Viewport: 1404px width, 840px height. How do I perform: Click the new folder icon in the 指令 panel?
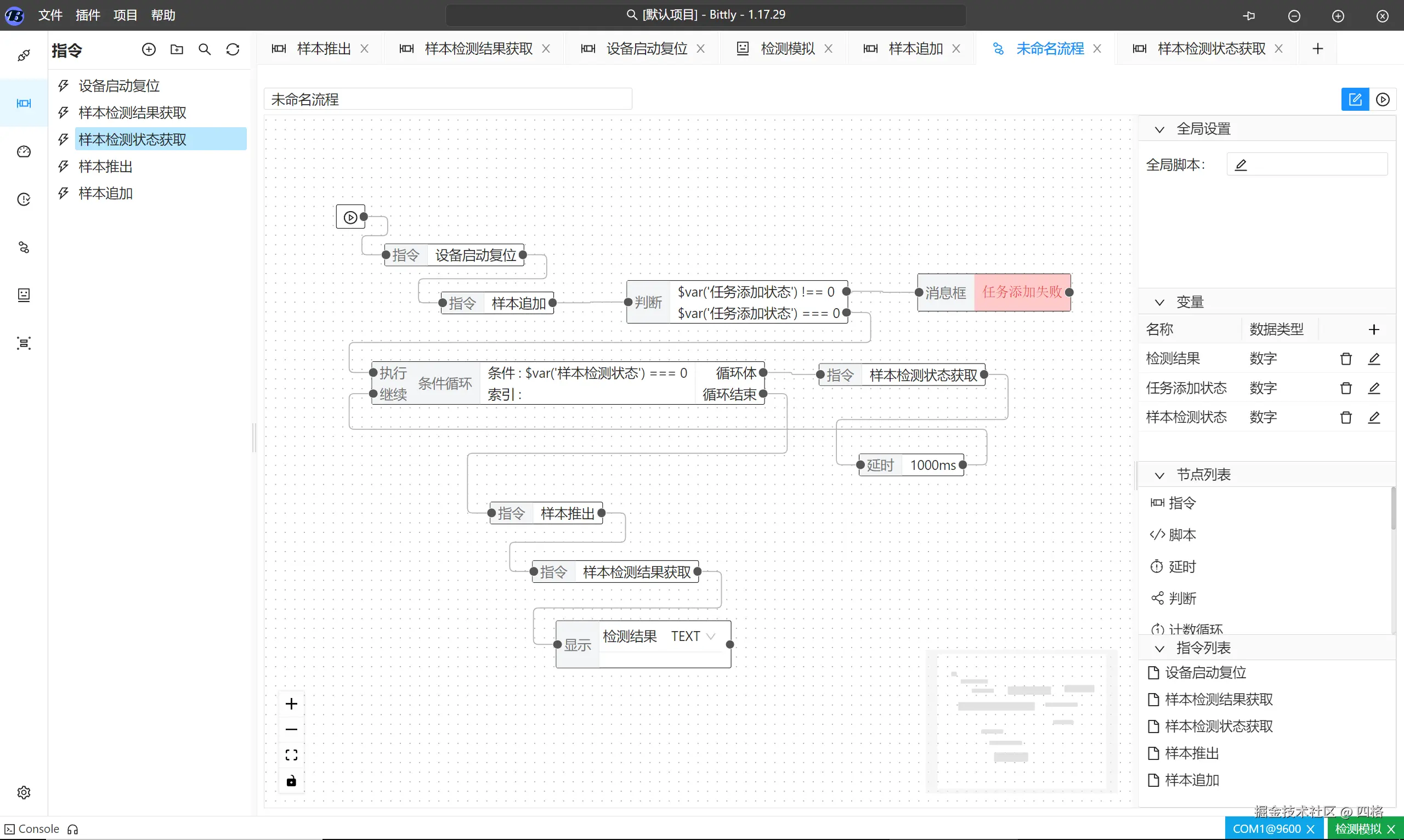tap(177, 50)
